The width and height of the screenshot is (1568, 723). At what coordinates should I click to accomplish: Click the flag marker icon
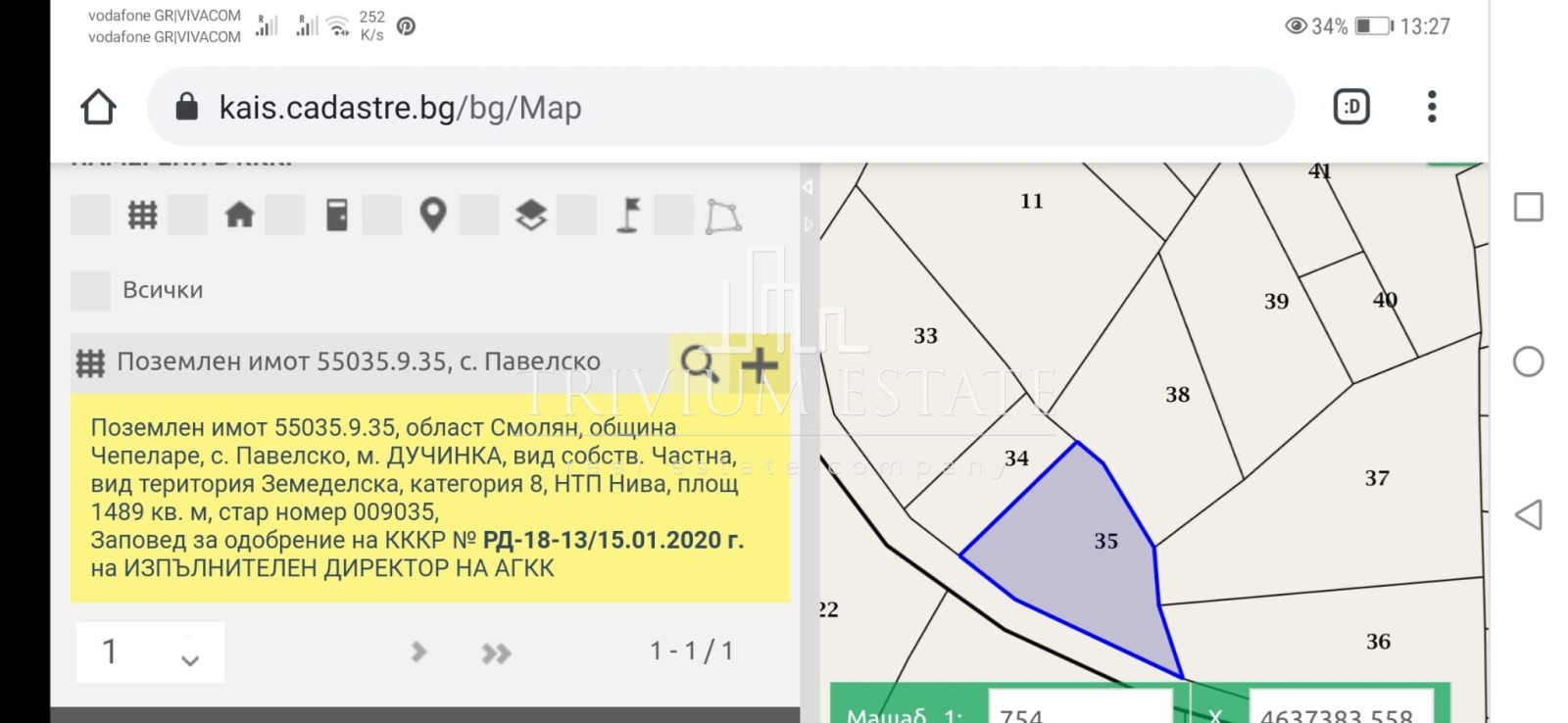628,215
